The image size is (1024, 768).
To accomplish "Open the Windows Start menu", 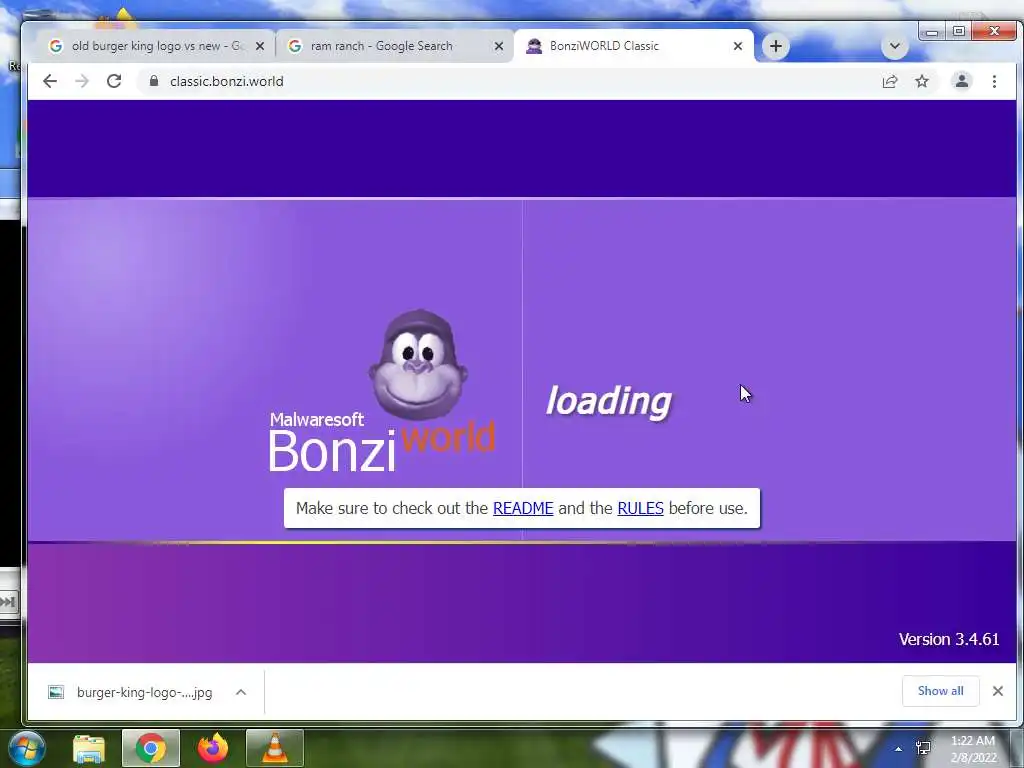I will coord(27,748).
